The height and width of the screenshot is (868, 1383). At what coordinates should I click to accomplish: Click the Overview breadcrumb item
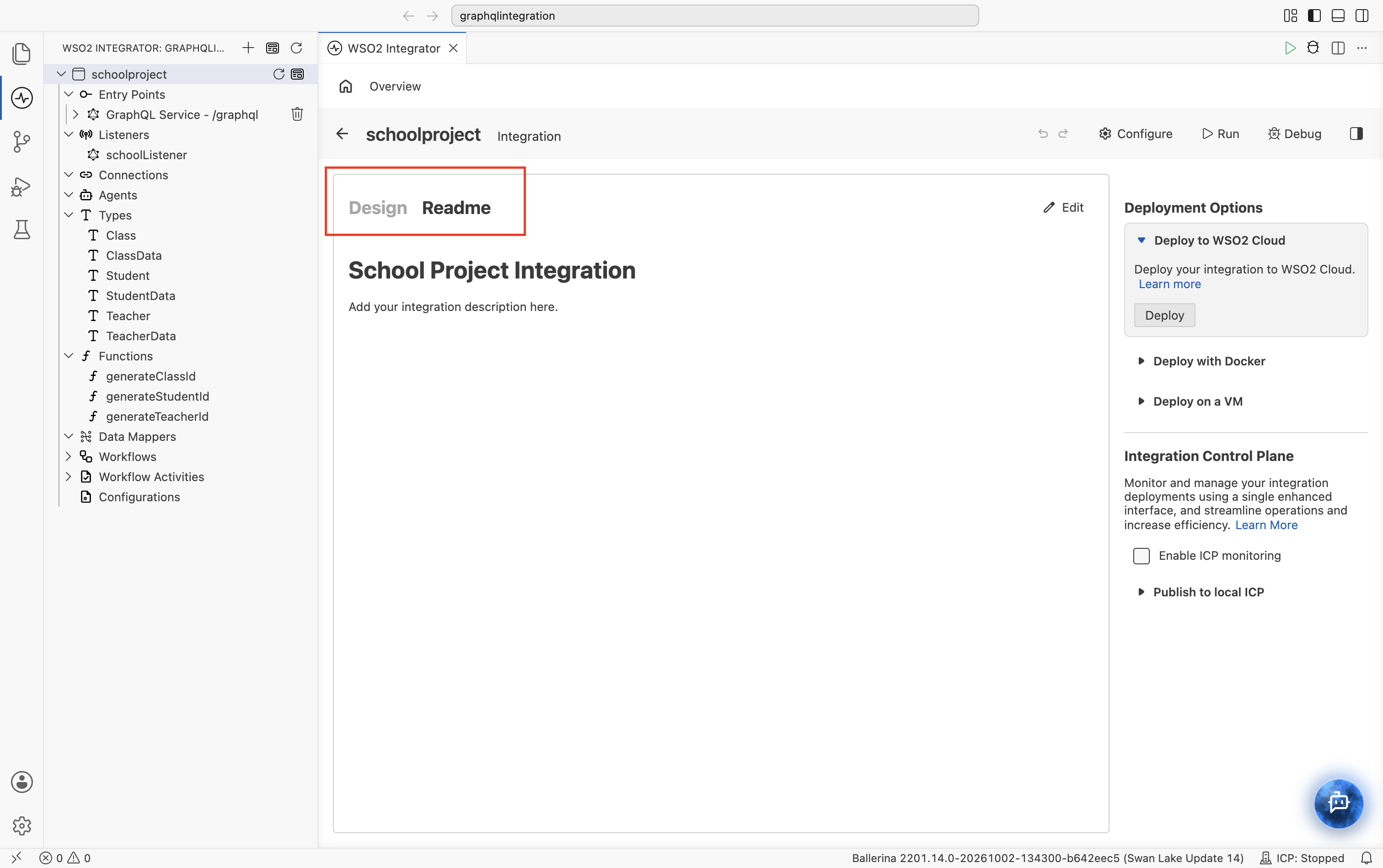(x=395, y=86)
